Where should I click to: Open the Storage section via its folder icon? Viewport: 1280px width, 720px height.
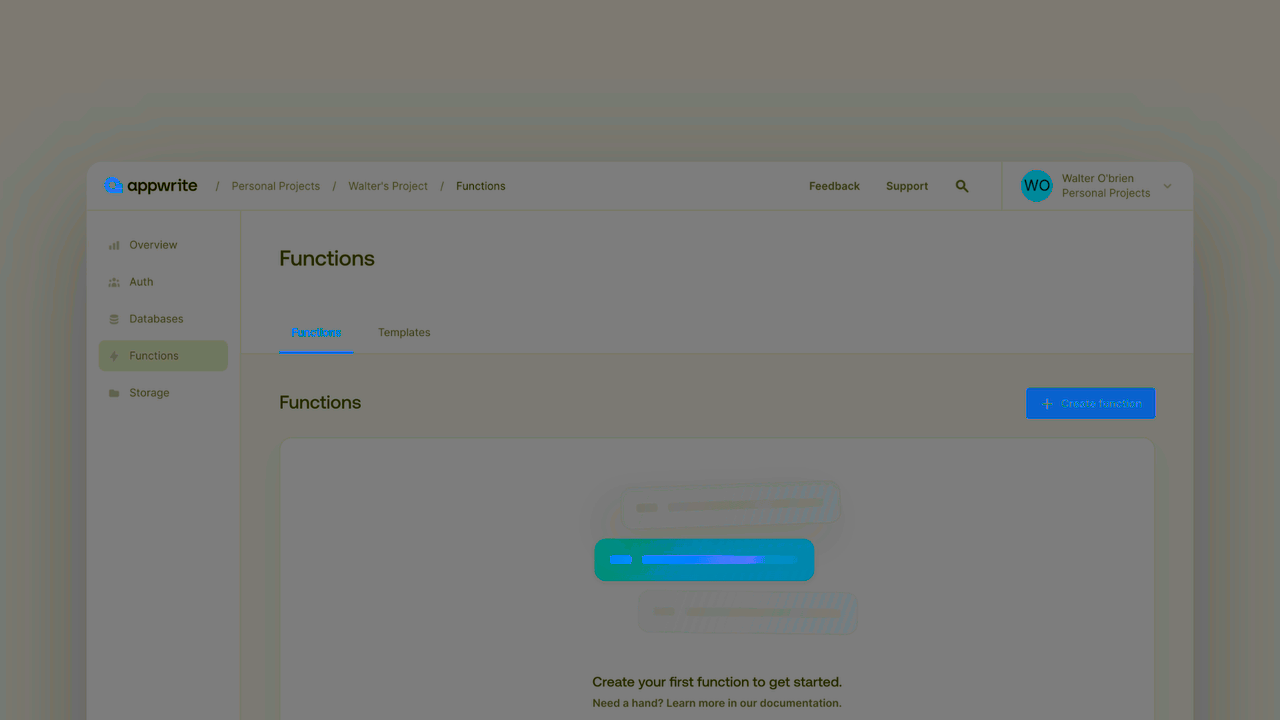pyautogui.click(x=114, y=392)
